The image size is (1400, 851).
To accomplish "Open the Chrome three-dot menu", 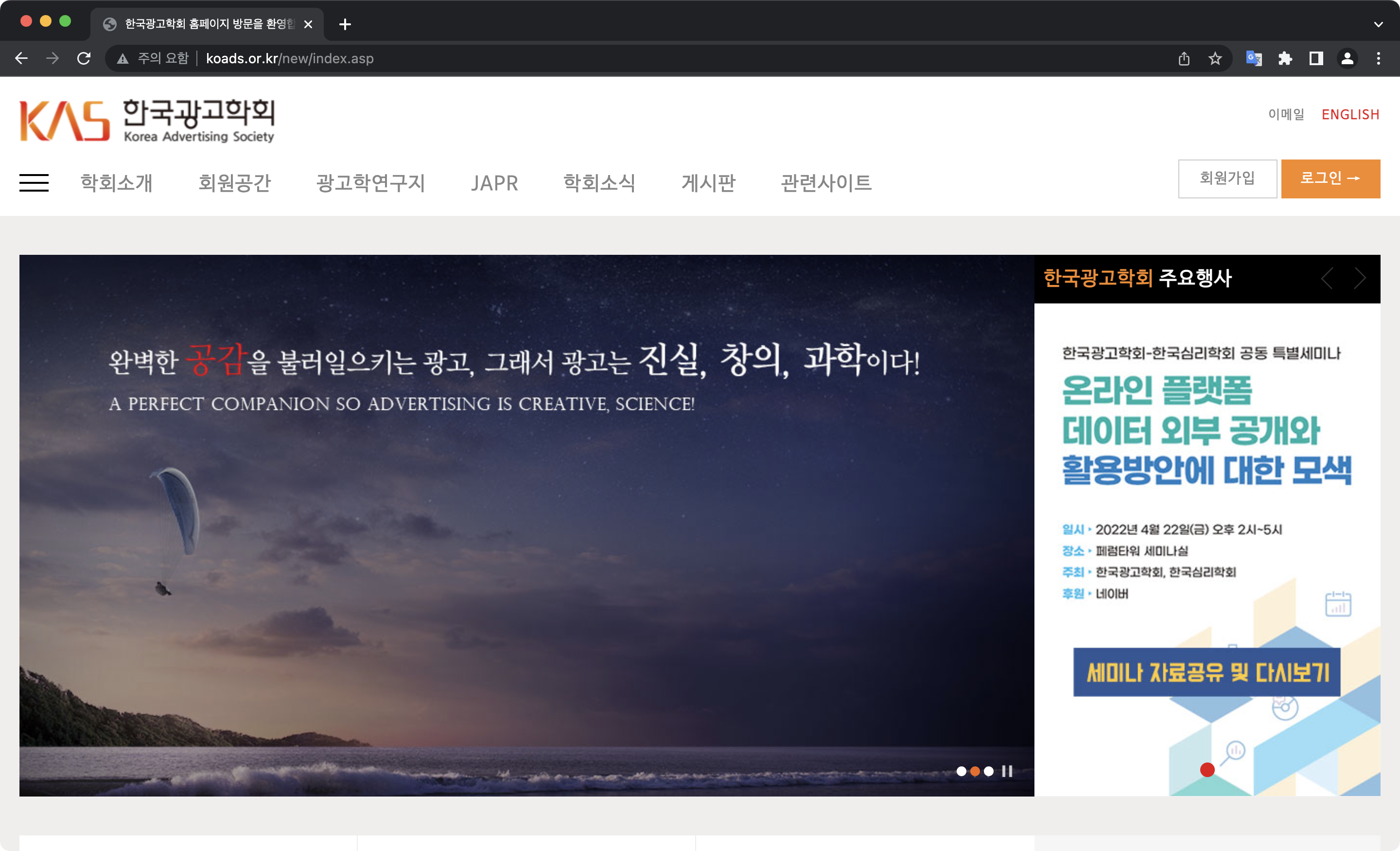I will pyautogui.click(x=1378, y=58).
